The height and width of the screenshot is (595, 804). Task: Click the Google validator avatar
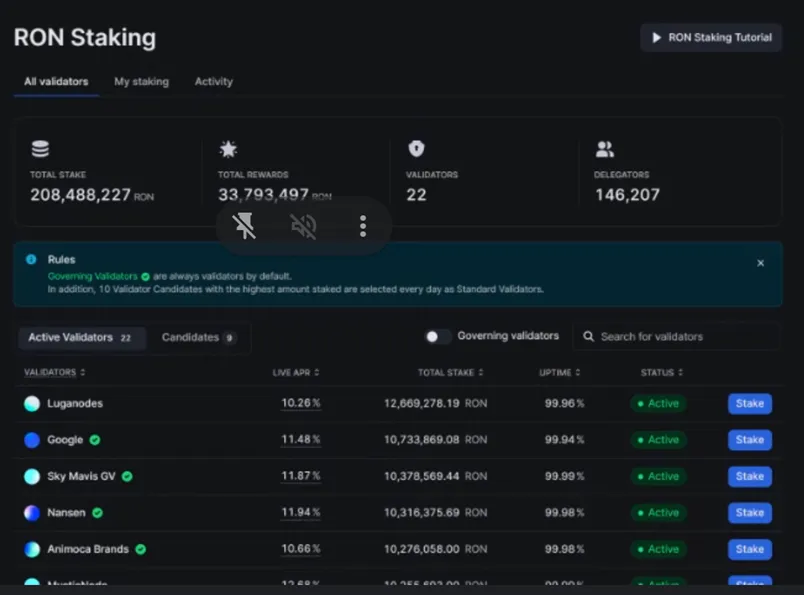(32, 440)
